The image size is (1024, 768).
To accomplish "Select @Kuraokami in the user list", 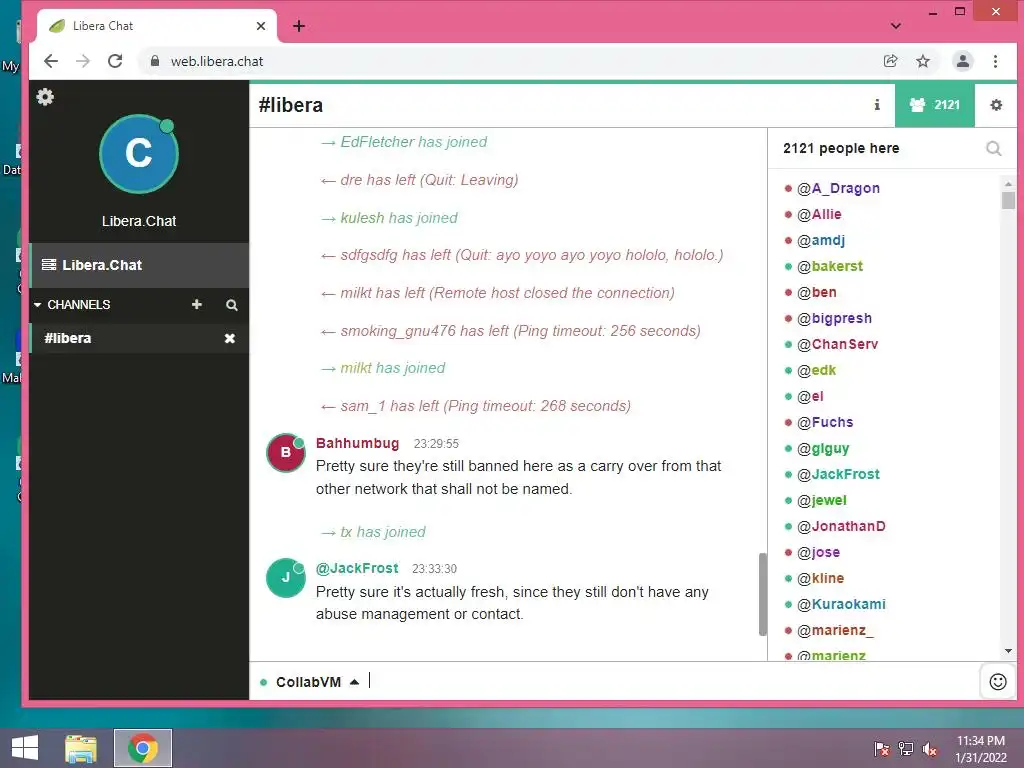I will pos(841,604).
